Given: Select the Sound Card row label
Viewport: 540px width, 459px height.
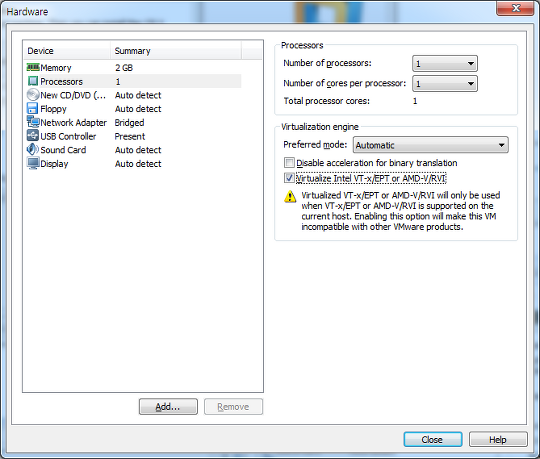Looking at the screenshot, I should 63,150.
